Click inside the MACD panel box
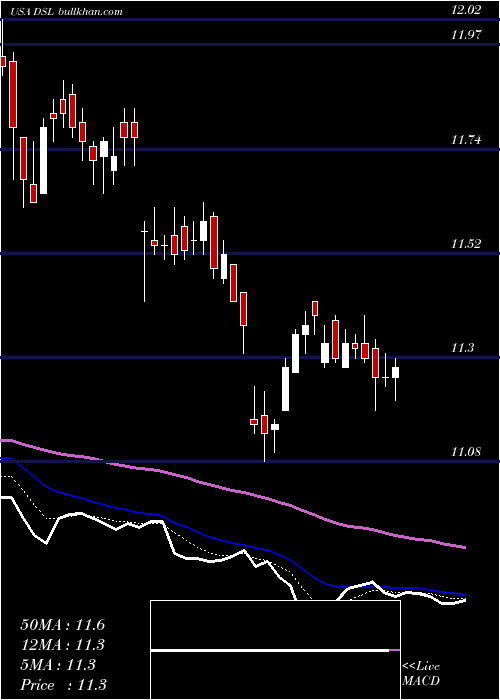The image size is (500, 700). 275,650
